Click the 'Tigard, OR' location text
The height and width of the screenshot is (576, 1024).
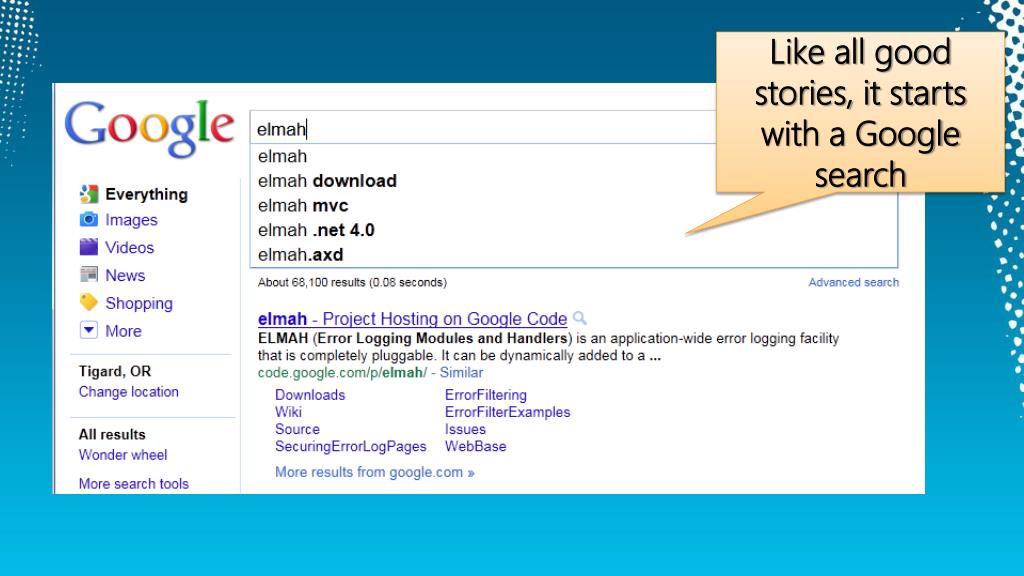tap(115, 371)
